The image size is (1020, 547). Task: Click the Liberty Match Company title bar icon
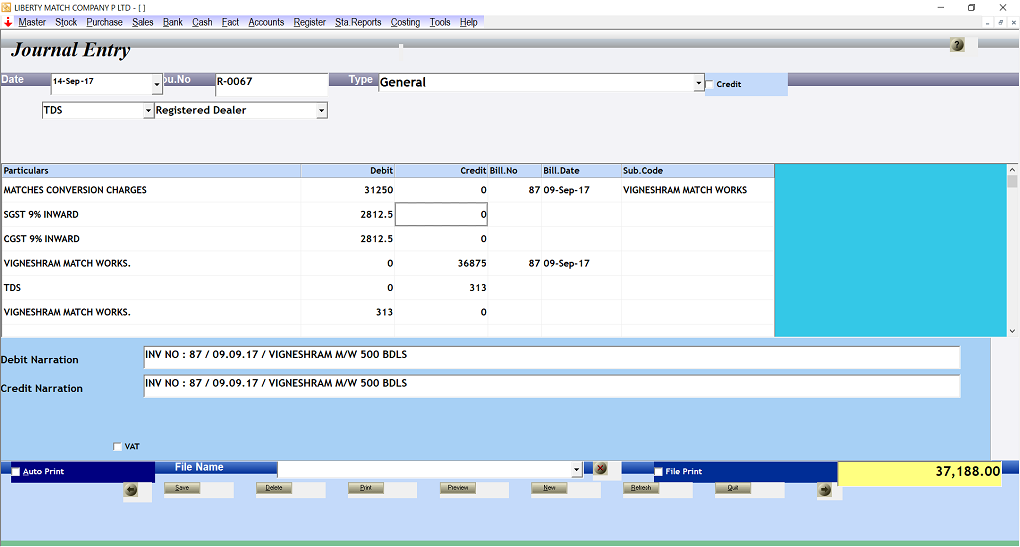(x=7, y=7)
